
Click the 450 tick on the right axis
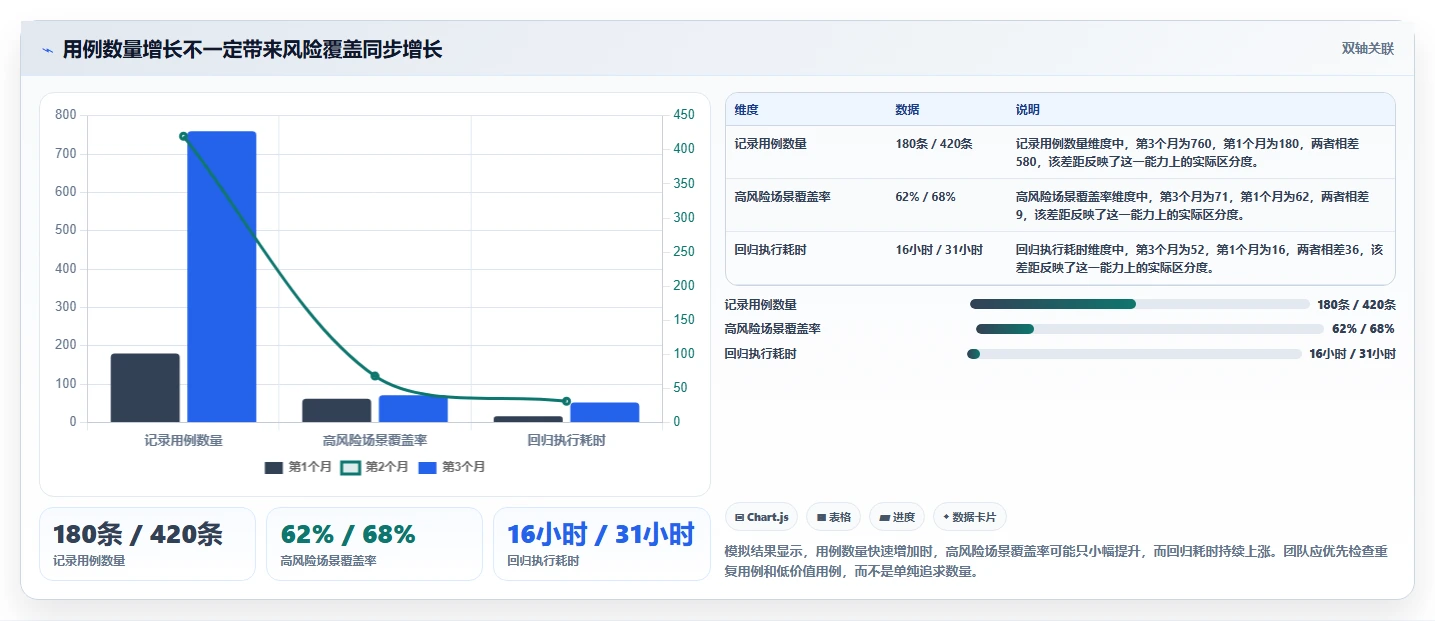(685, 115)
